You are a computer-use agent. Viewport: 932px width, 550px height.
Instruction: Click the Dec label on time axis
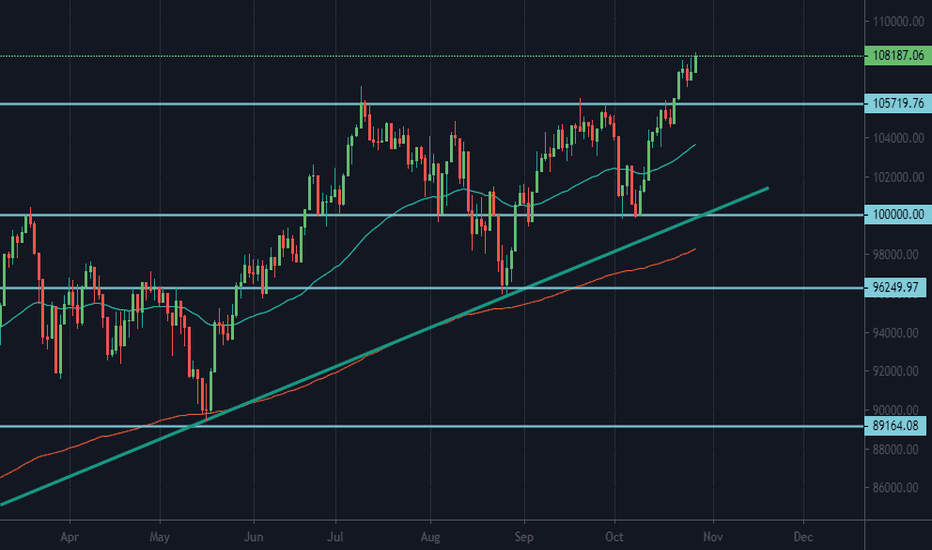coord(803,537)
